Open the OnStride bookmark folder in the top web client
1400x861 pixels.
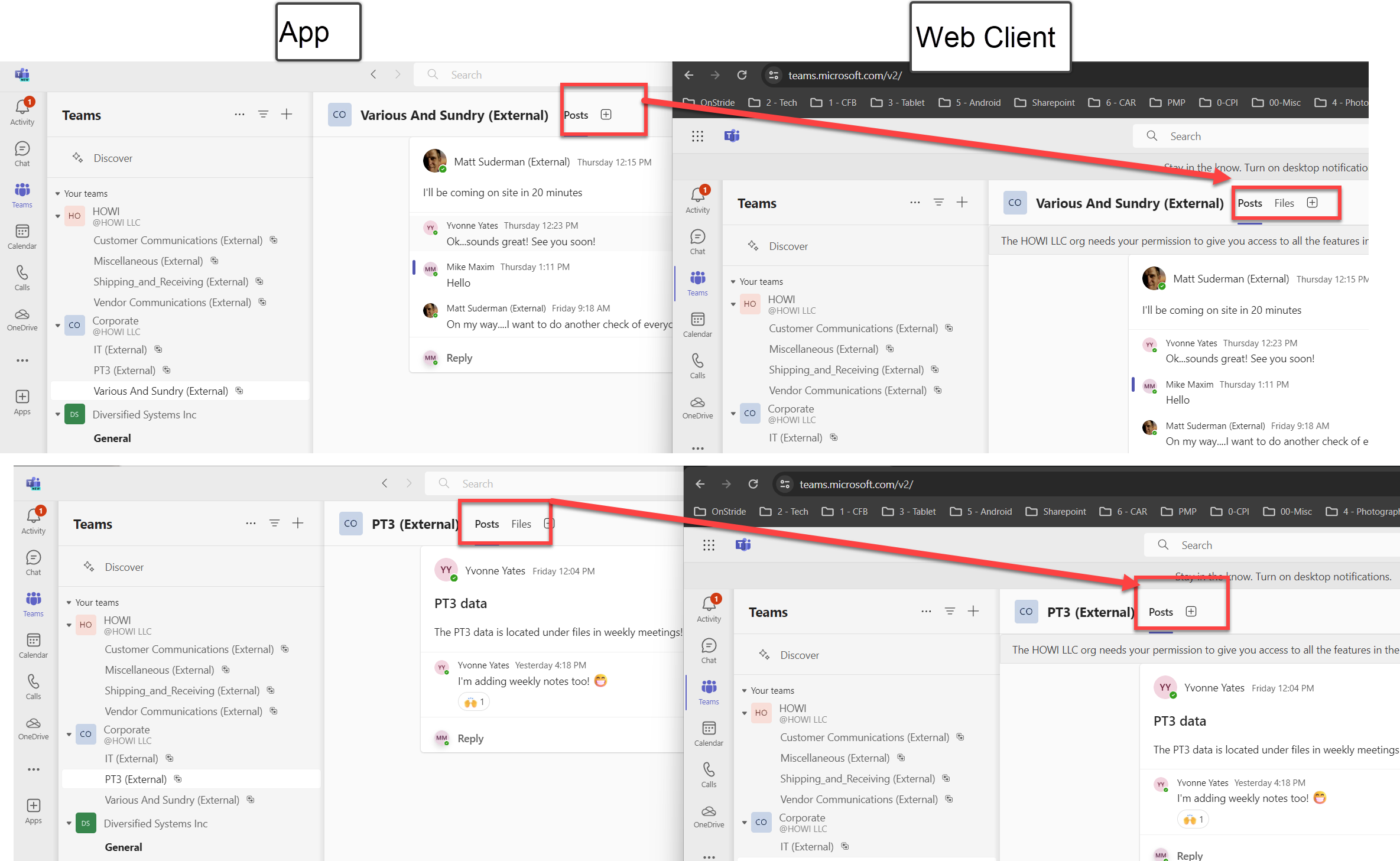[709, 102]
